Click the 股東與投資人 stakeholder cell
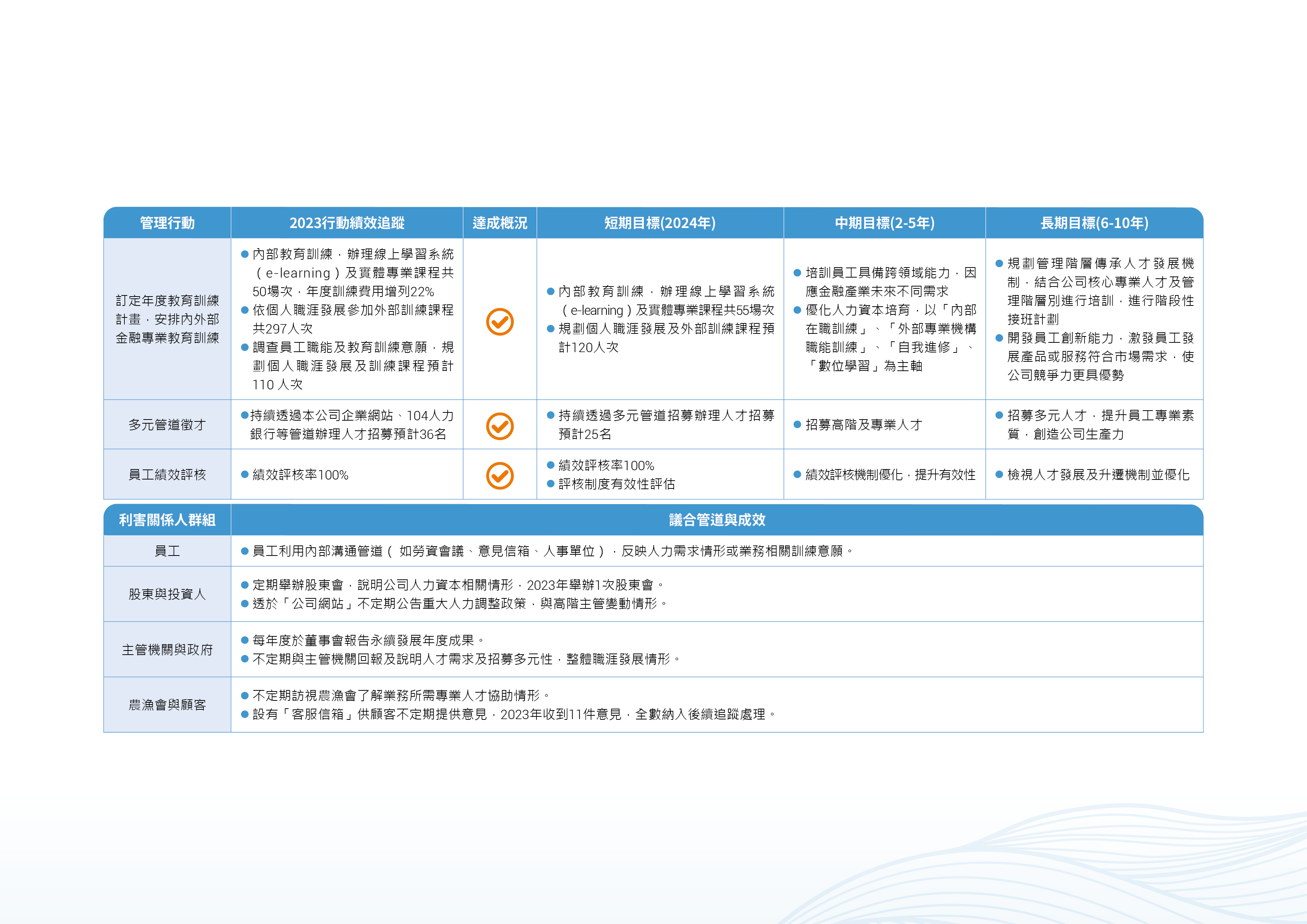Image resolution: width=1307 pixels, height=924 pixels. [x=167, y=594]
